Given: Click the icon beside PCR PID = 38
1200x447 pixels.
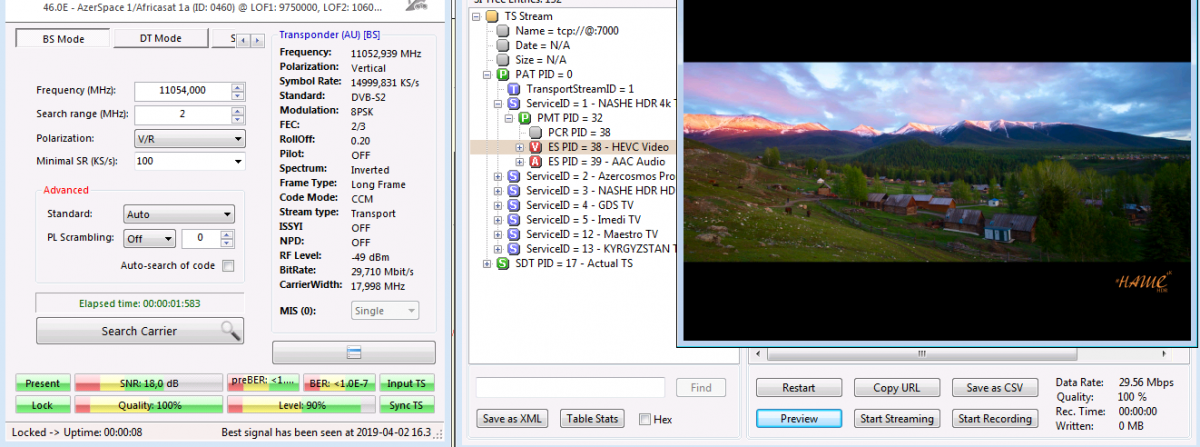Looking at the screenshot, I should 536,133.
